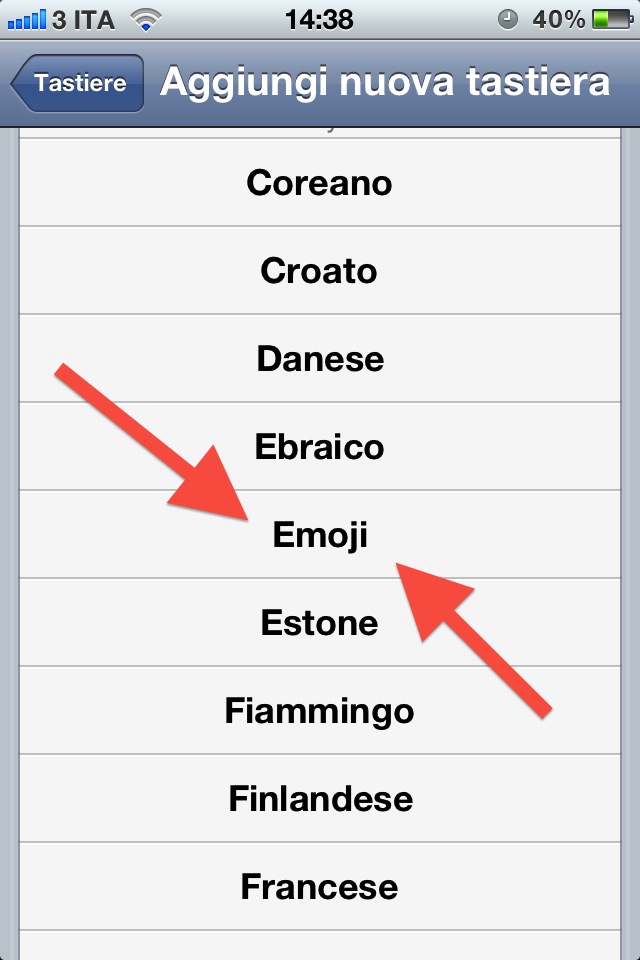Viewport: 640px width, 960px height.
Task: Choose Croato from the keyboard list
Action: click(x=319, y=271)
